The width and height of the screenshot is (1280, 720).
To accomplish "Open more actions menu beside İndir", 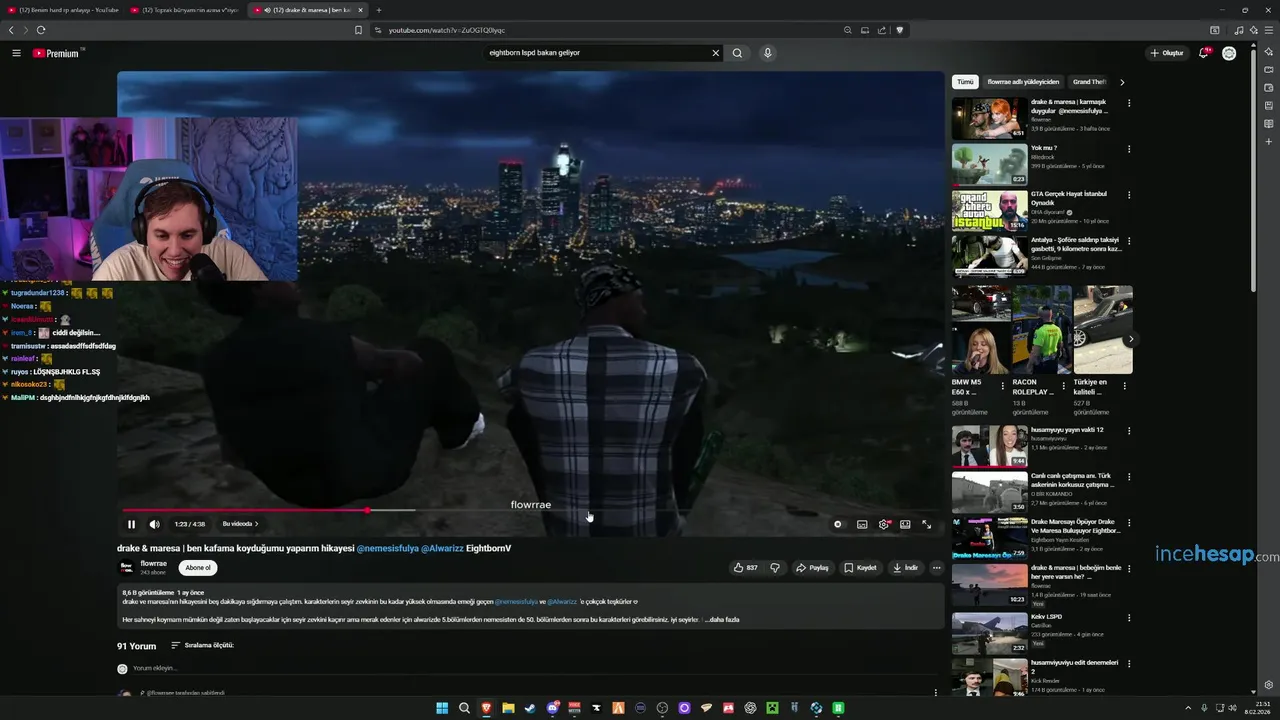I will click(936, 567).
